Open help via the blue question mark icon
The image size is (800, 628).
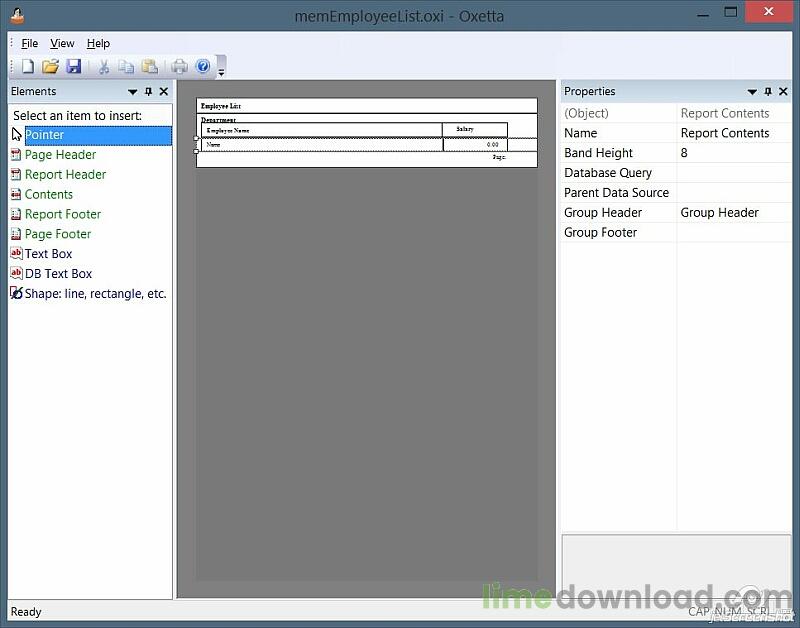point(203,67)
